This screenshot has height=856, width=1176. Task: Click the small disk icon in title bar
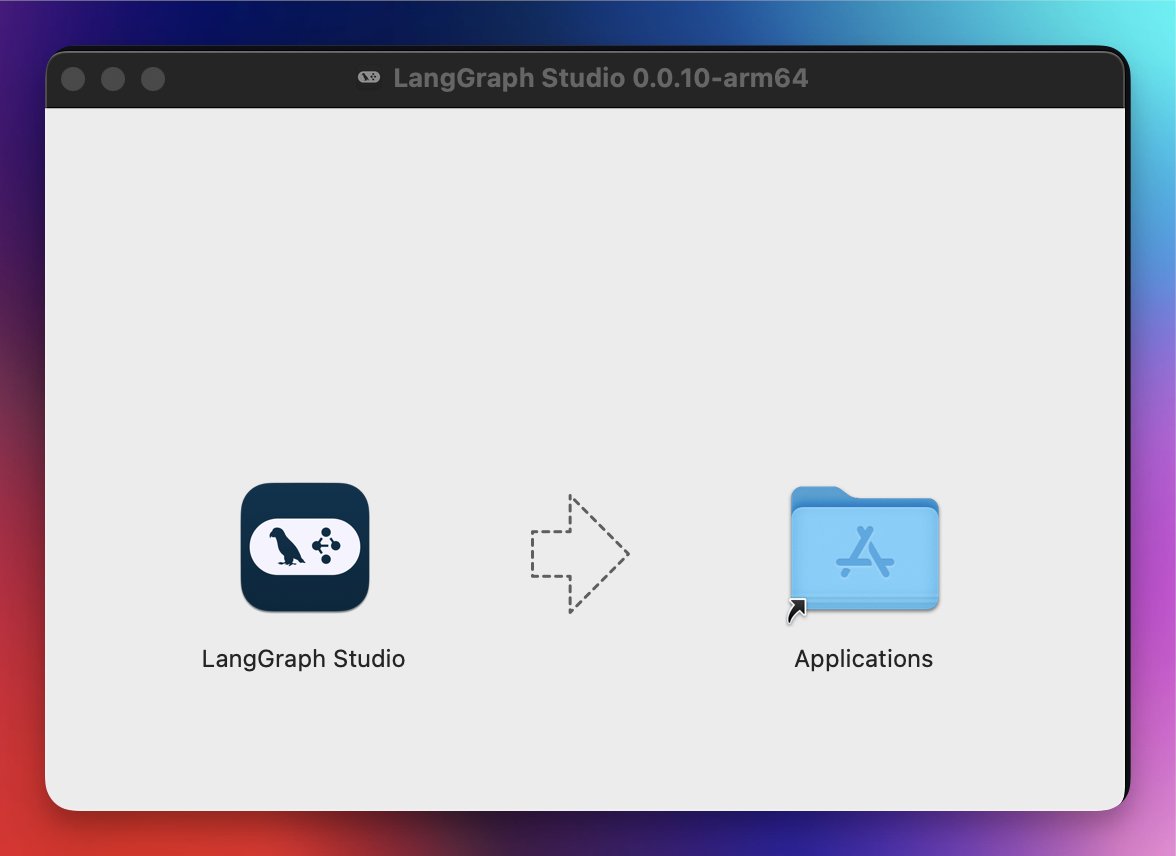click(x=368, y=77)
